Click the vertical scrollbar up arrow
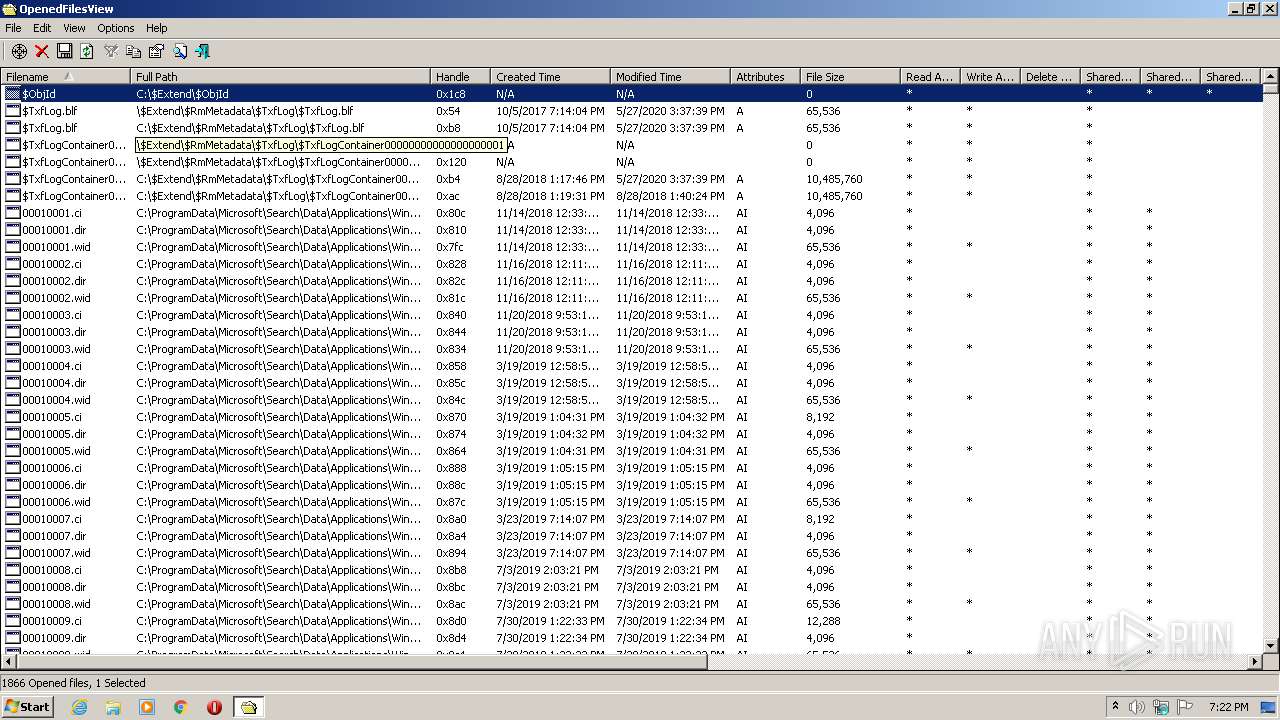The height and width of the screenshot is (720, 1280). 1271,76
